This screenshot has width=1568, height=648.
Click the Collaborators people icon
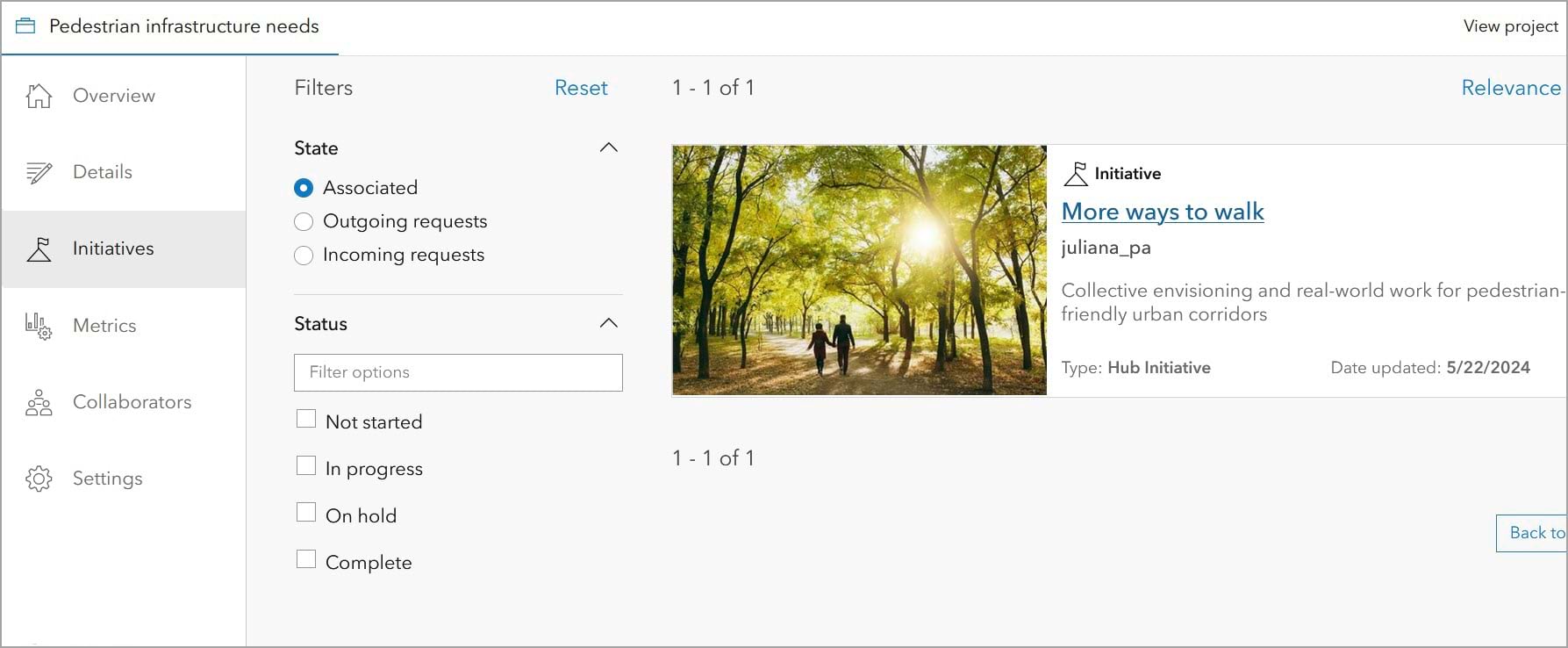(39, 403)
